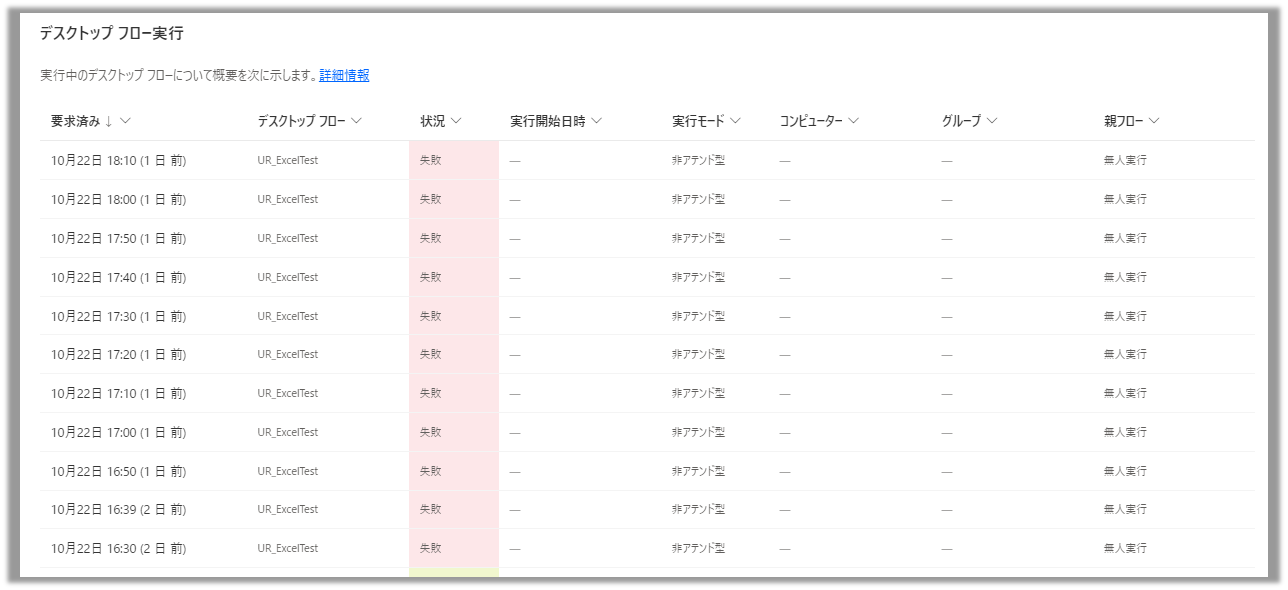Open UR_ExcelTest in the 17:50 row
Image resolution: width=1288 pixels, height=590 pixels.
(288, 238)
